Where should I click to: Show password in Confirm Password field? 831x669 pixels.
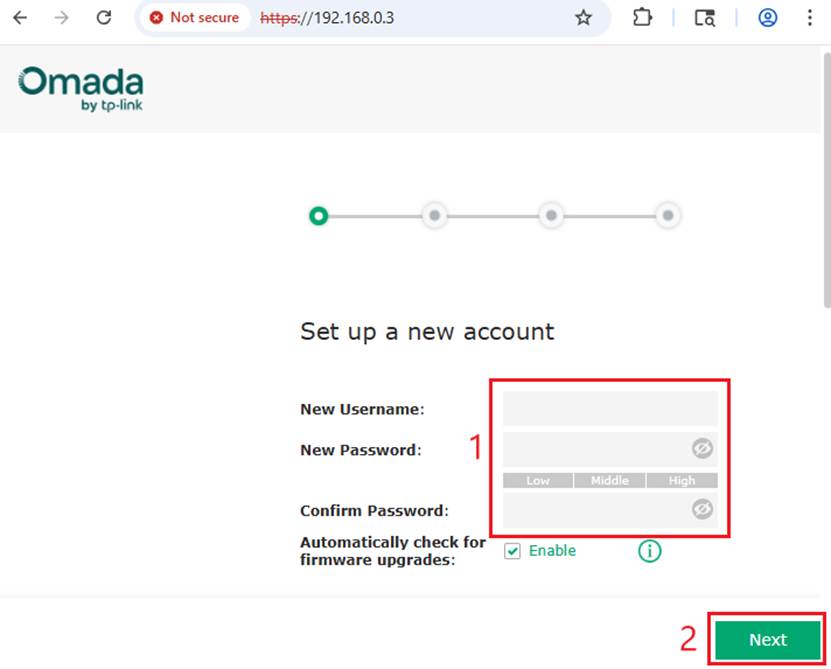tap(702, 510)
